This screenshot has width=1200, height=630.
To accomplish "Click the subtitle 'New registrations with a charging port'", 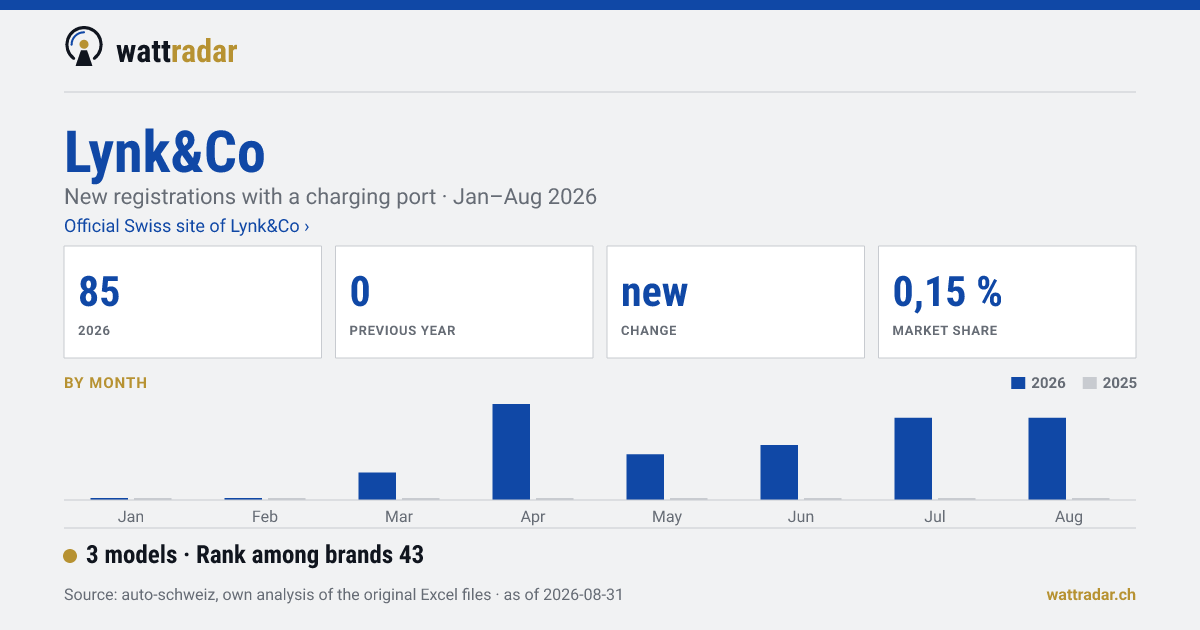I will [251, 196].
